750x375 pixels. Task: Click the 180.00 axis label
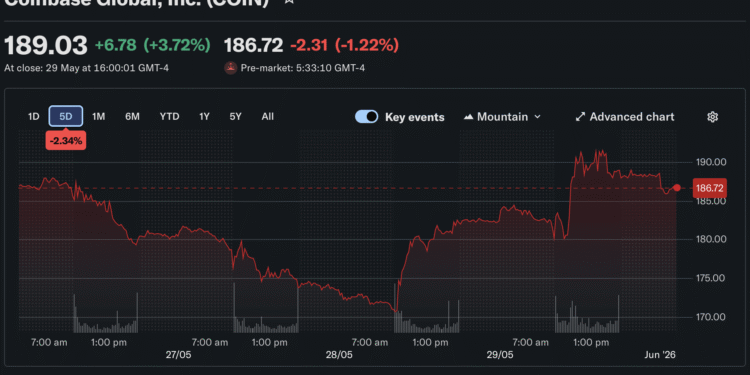click(x=710, y=239)
